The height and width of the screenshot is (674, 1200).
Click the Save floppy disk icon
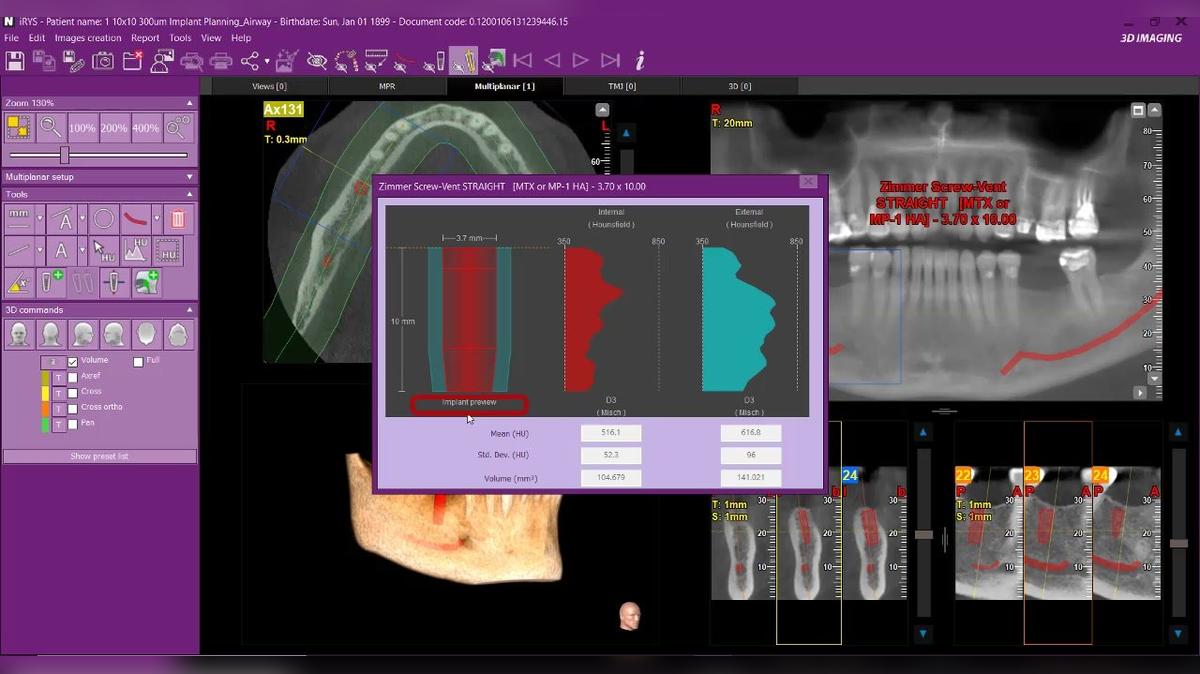tap(15, 61)
